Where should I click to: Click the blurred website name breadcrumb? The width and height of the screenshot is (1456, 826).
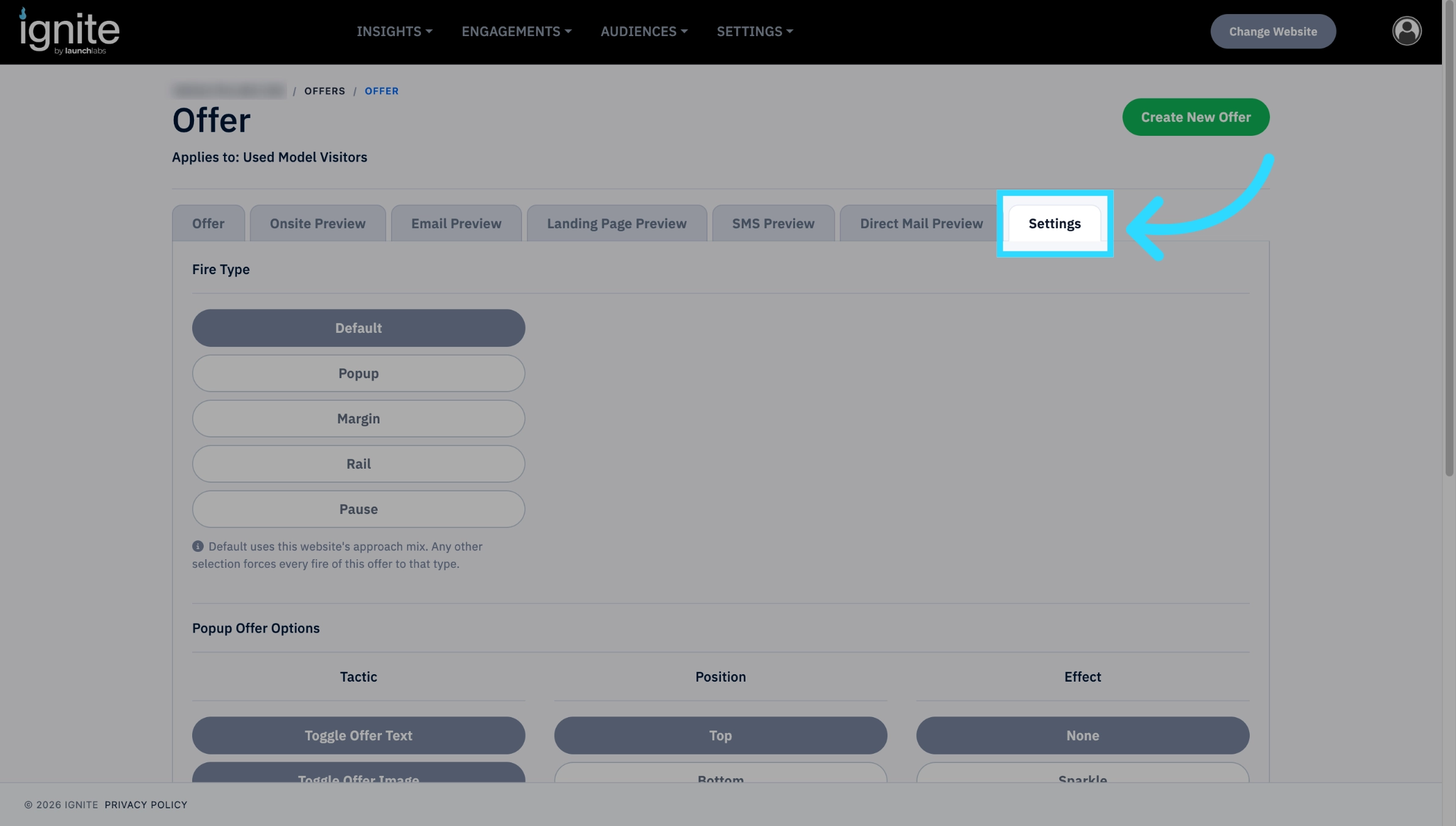(x=229, y=91)
